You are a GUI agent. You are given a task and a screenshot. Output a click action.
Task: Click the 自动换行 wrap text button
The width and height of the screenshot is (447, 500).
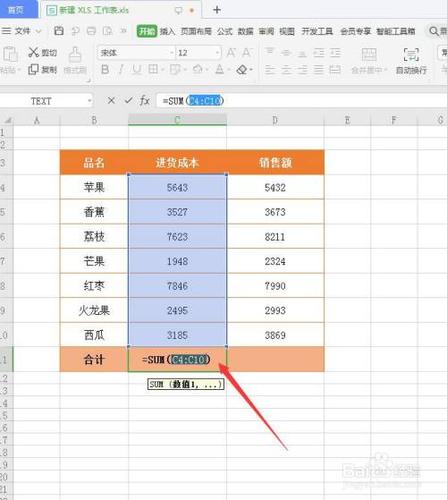coord(411,61)
